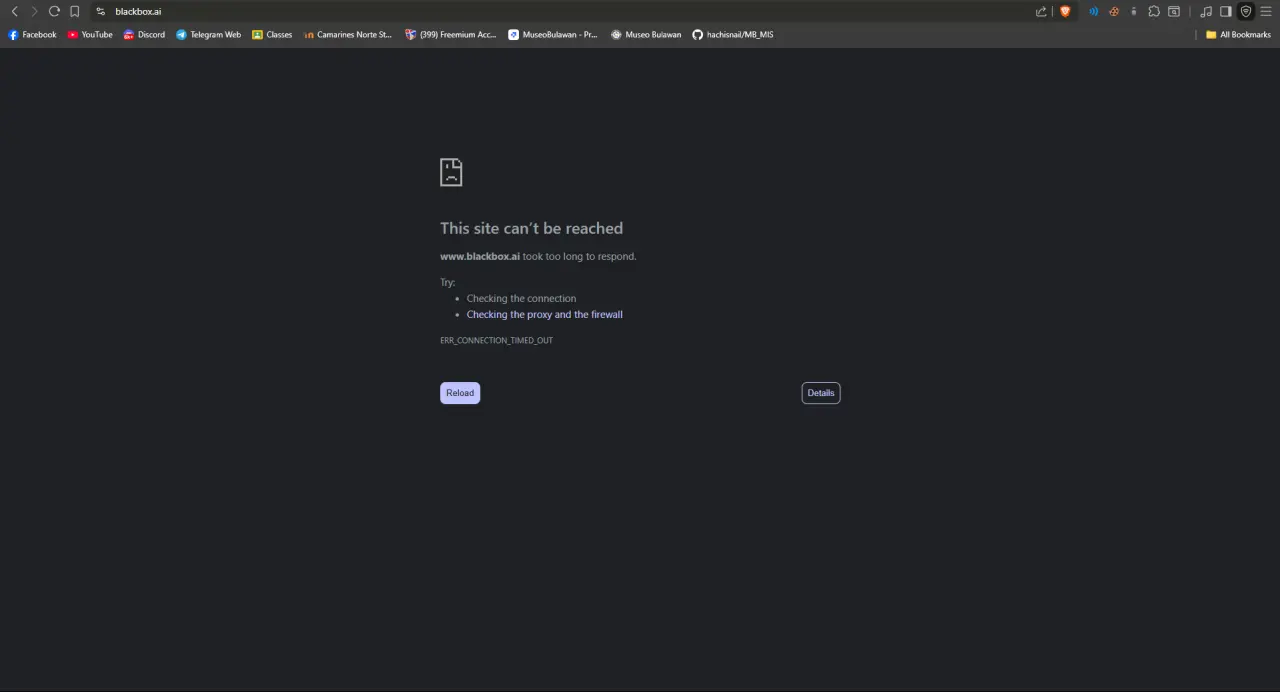The image size is (1280, 692).
Task: Open the Brave Shields lion icon
Action: [x=1065, y=11]
